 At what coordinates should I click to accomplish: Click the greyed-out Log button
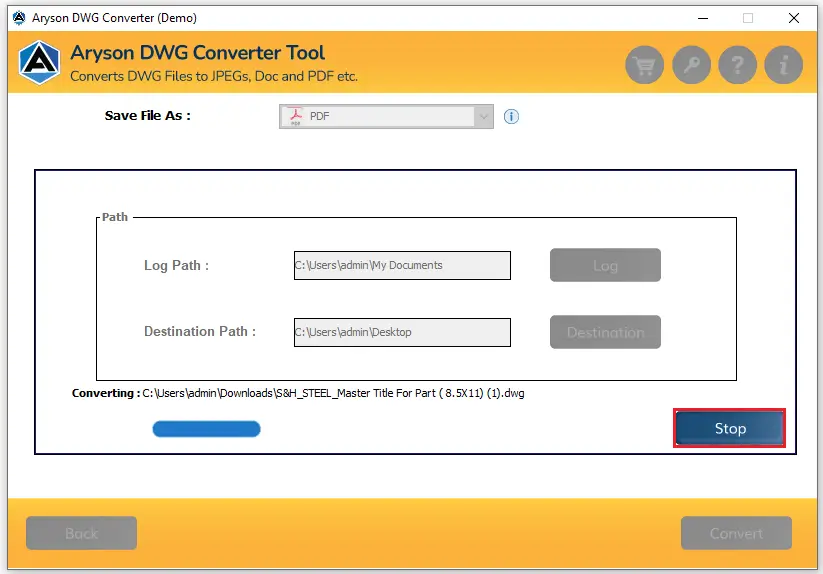tap(605, 265)
